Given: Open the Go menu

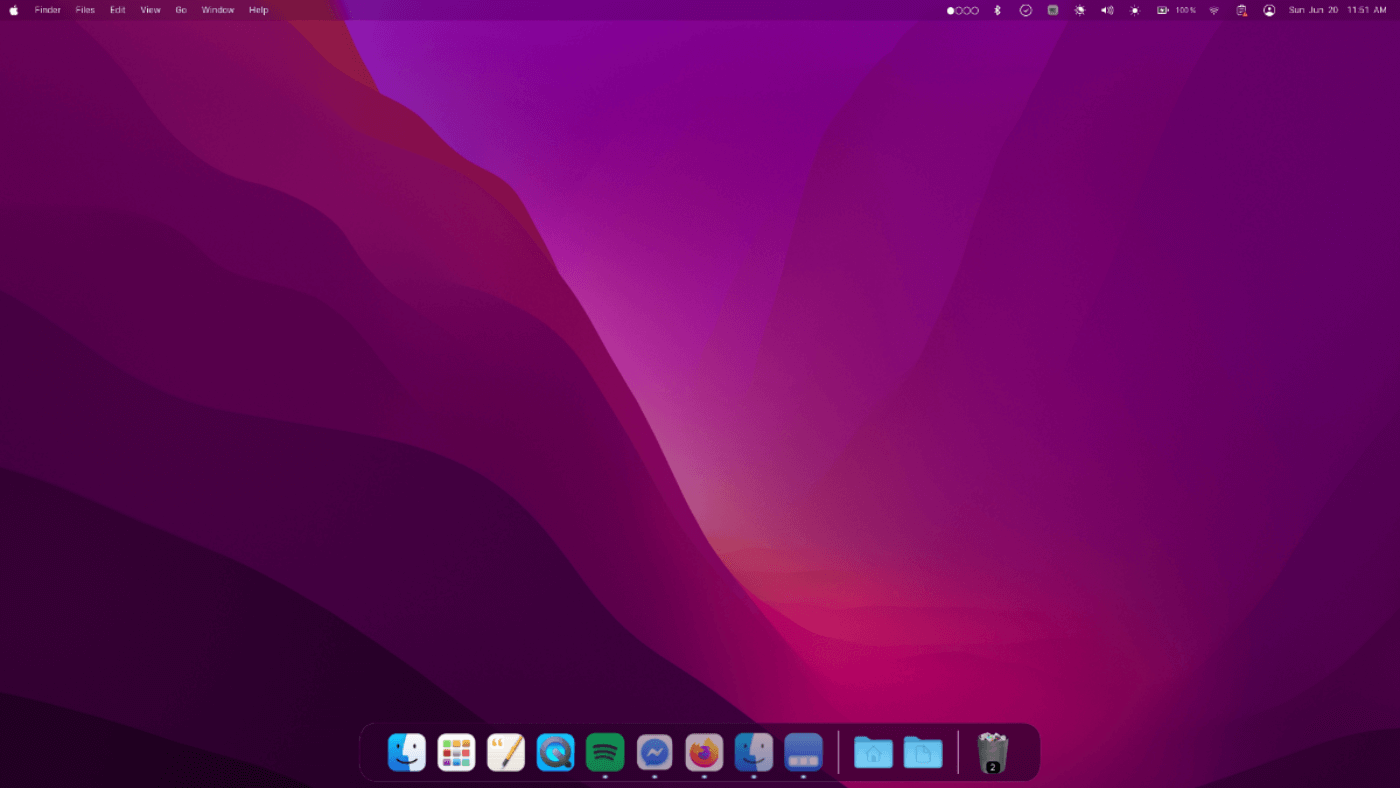Looking at the screenshot, I should point(181,10).
